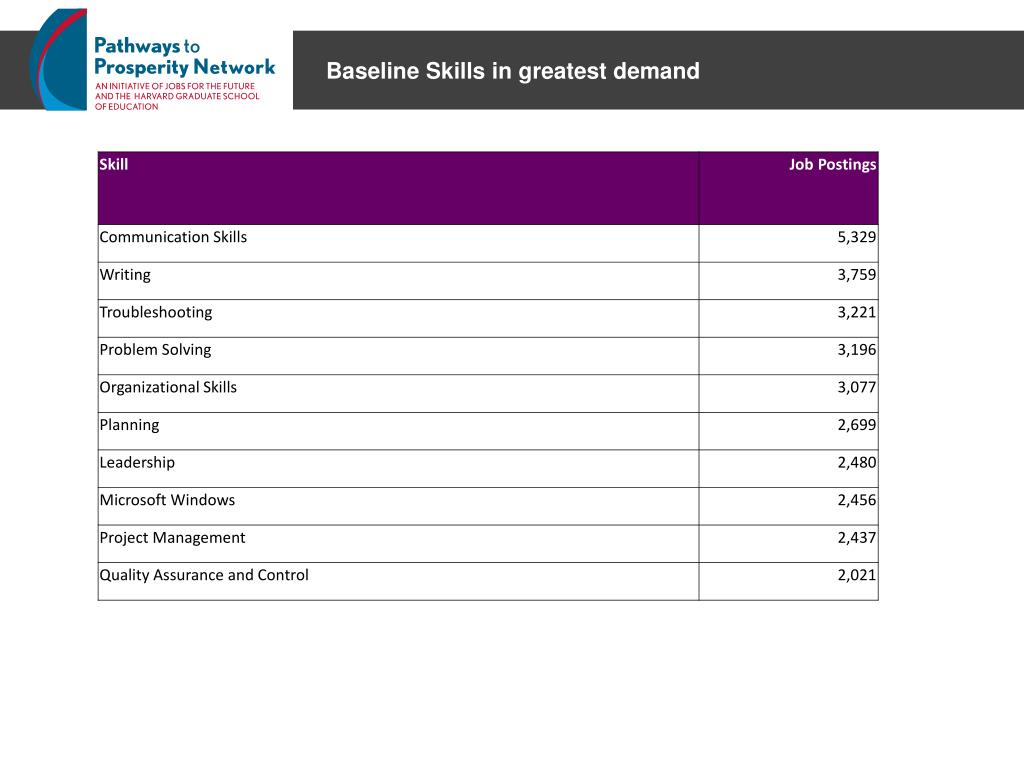Click the value 2,699
The width and height of the screenshot is (1024, 768).
857,425
